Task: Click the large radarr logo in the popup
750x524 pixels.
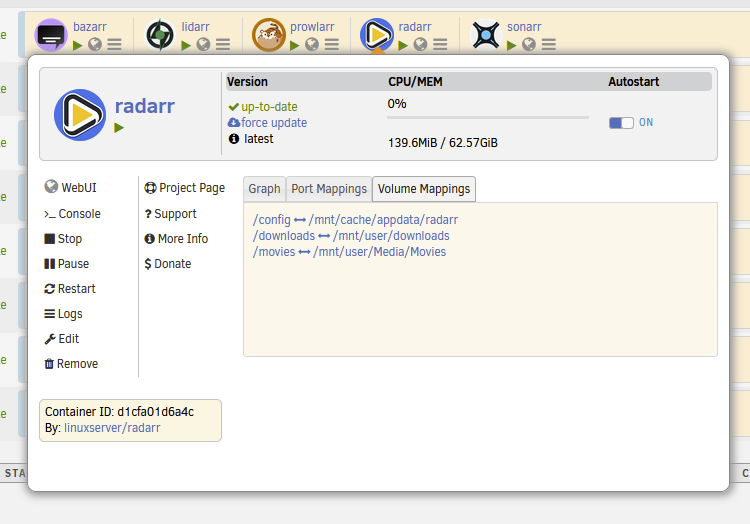Action: coord(80,115)
